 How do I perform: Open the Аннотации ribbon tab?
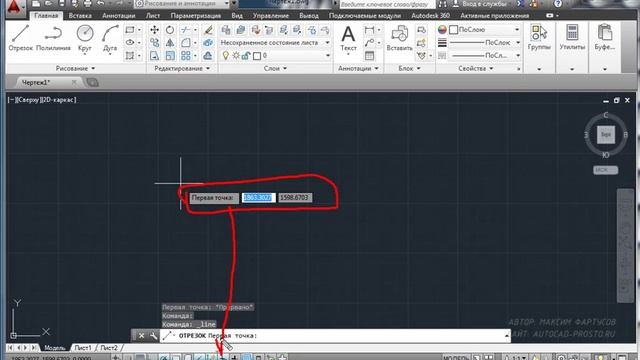(x=118, y=16)
